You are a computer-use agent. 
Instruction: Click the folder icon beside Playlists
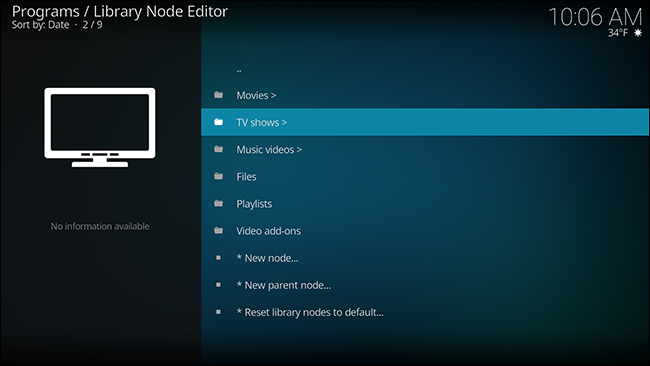pyautogui.click(x=218, y=204)
